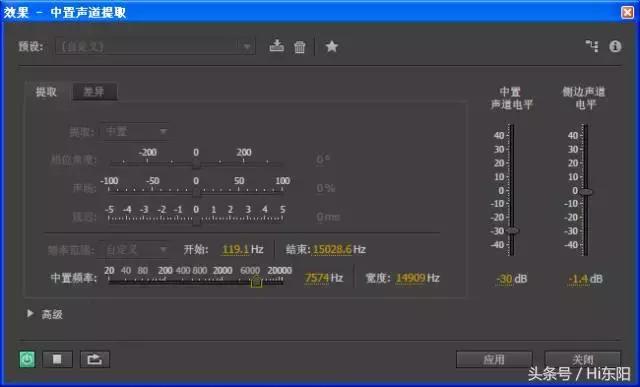Open the 频率范围 dropdown
This screenshot has width=640, height=387.
(135, 249)
